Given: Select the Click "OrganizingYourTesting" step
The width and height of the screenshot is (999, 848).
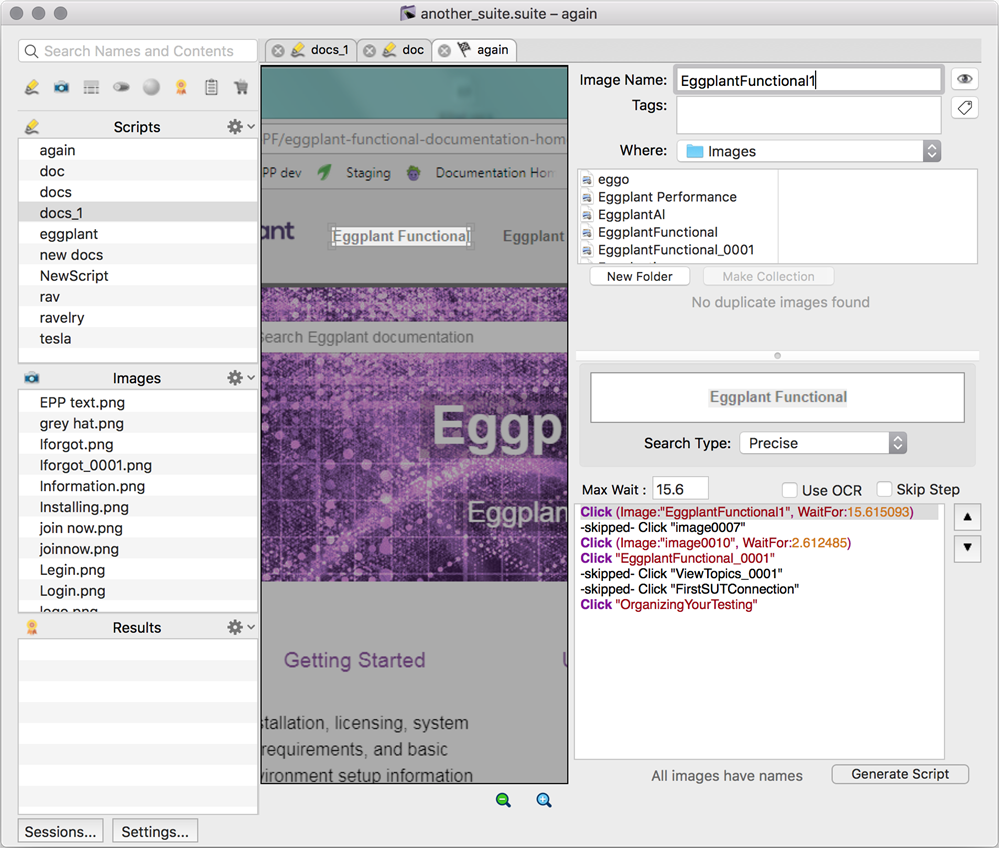Looking at the screenshot, I should (758, 604).
